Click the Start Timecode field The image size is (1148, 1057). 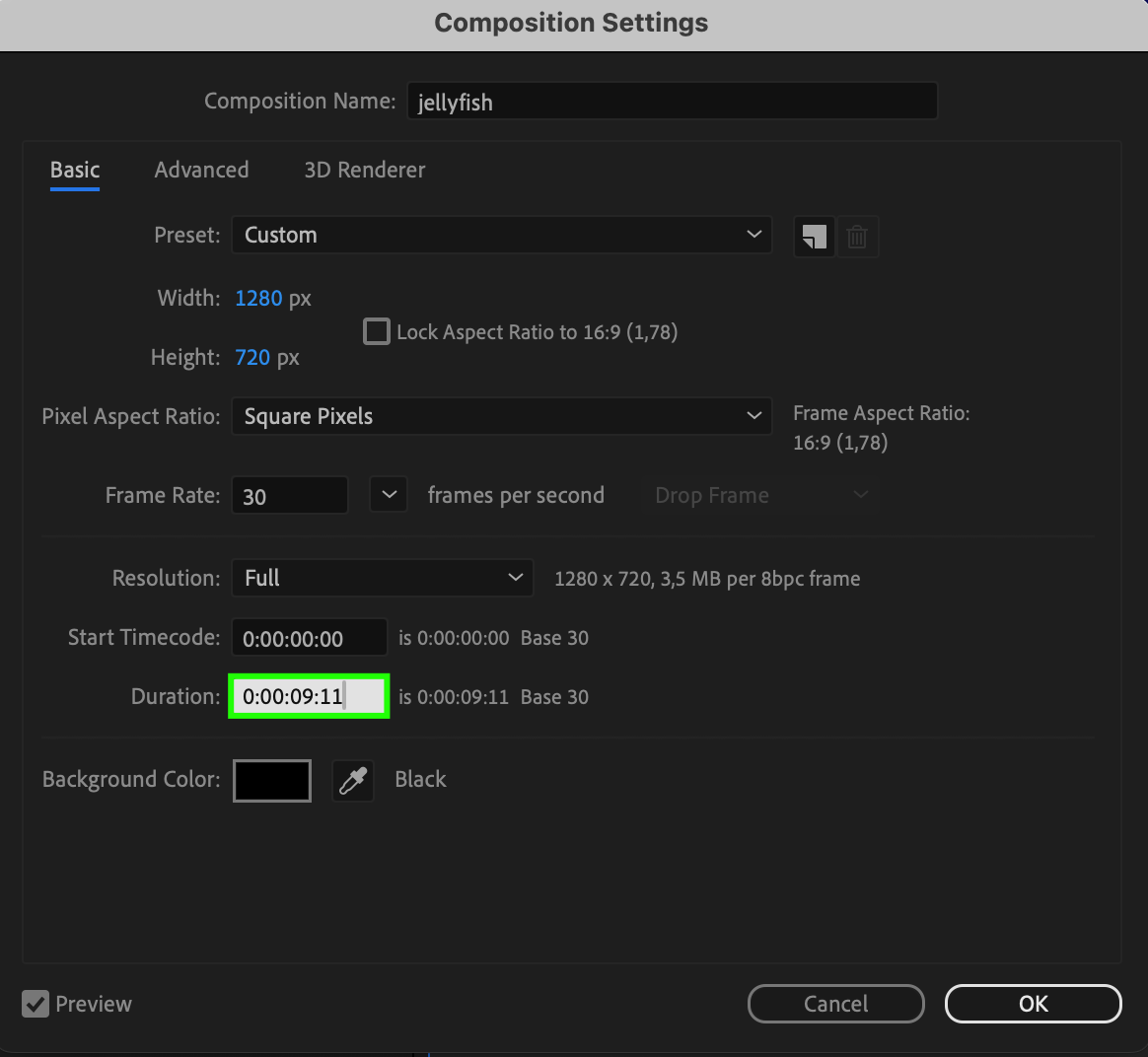309,638
